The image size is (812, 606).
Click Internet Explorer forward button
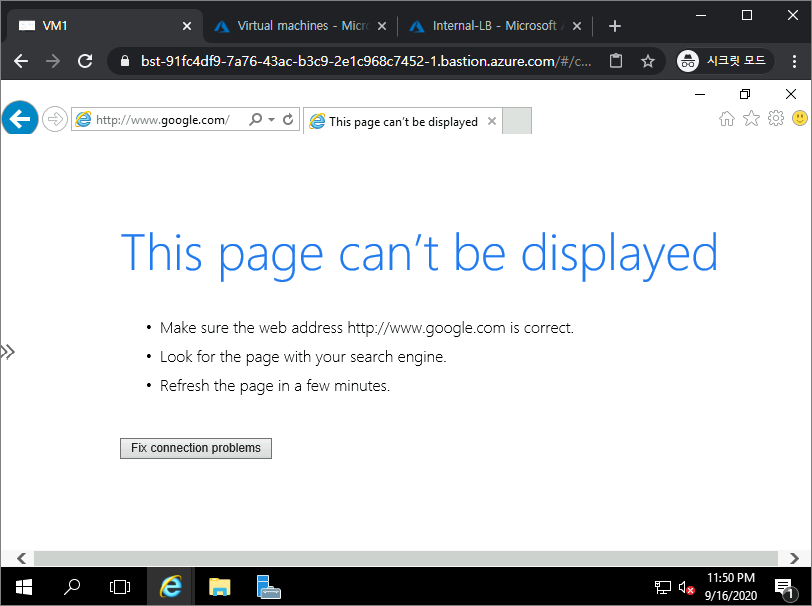click(54, 119)
